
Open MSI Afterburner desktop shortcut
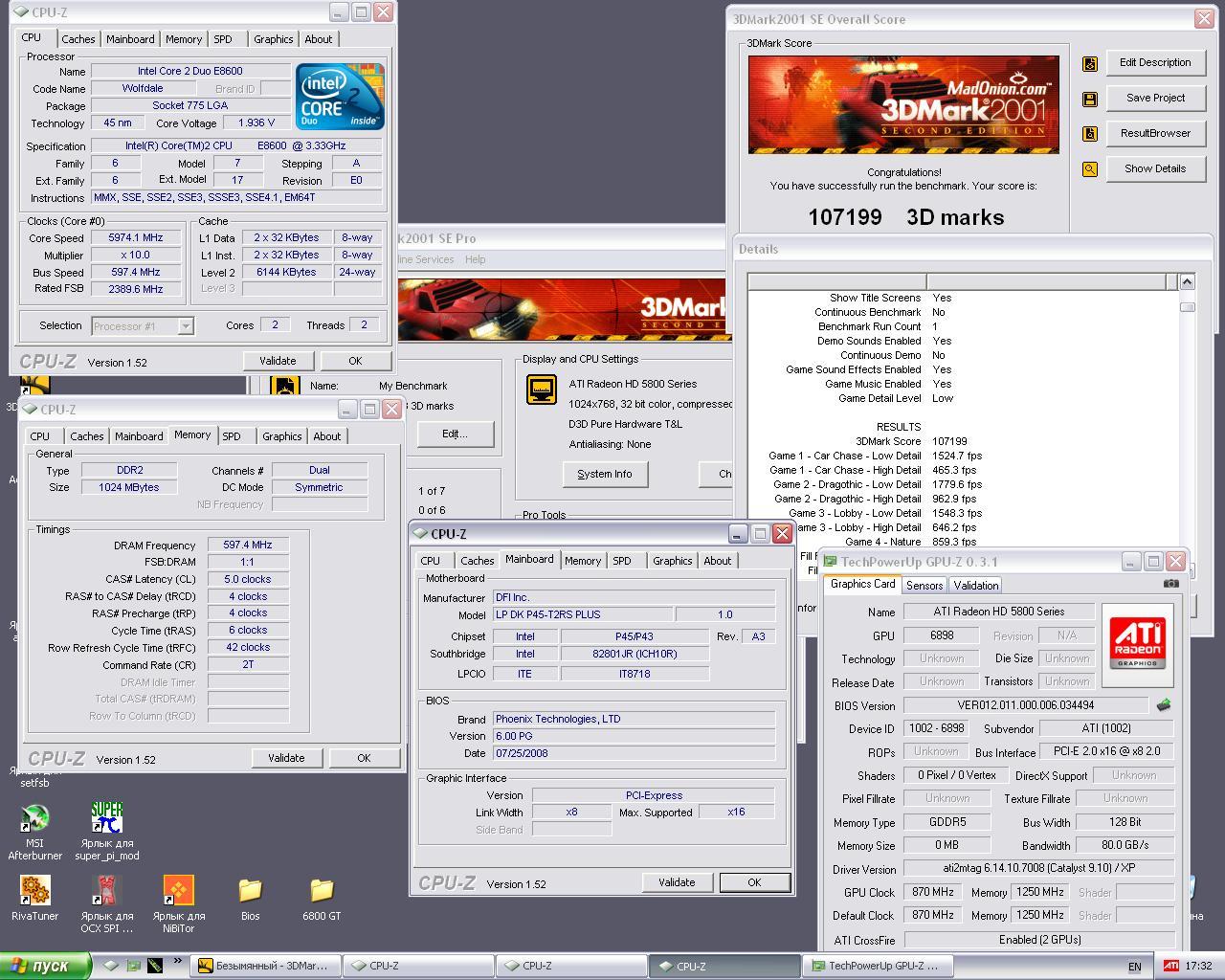35,832
